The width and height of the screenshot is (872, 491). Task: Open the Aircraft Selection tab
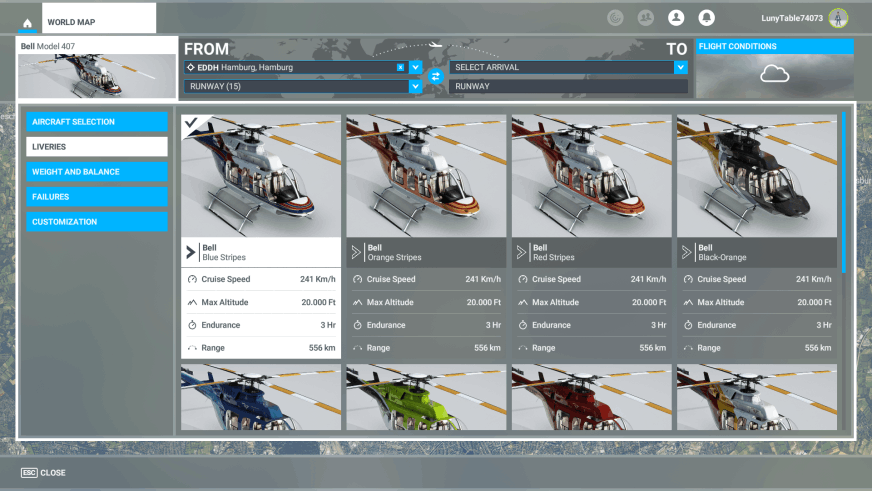[x=97, y=122]
